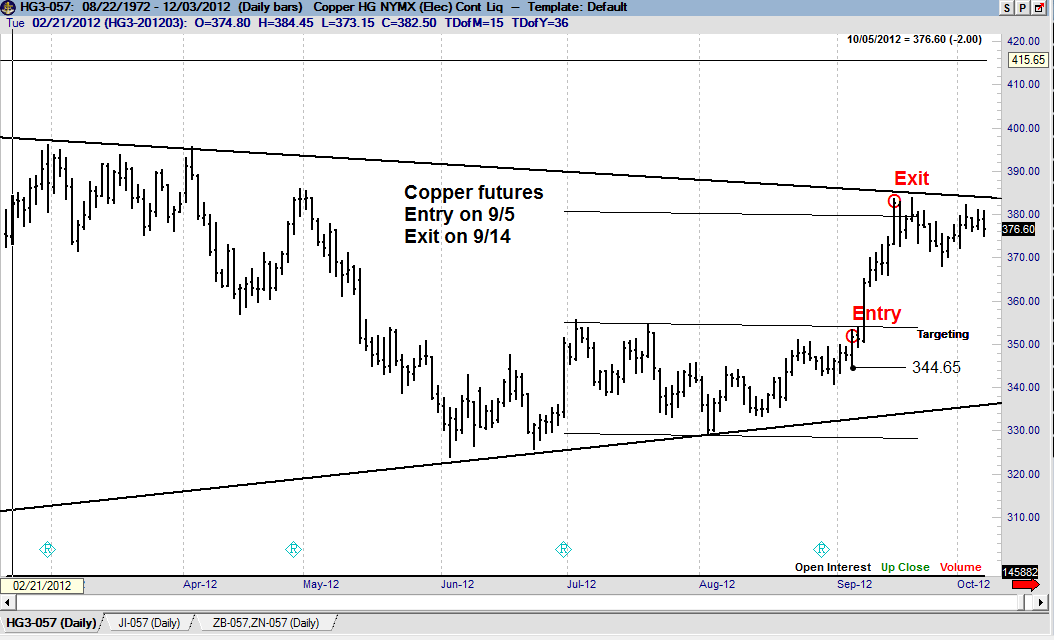Click the rollover R marker near April-12
1054x640 pixels.
pyautogui.click(x=47, y=549)
